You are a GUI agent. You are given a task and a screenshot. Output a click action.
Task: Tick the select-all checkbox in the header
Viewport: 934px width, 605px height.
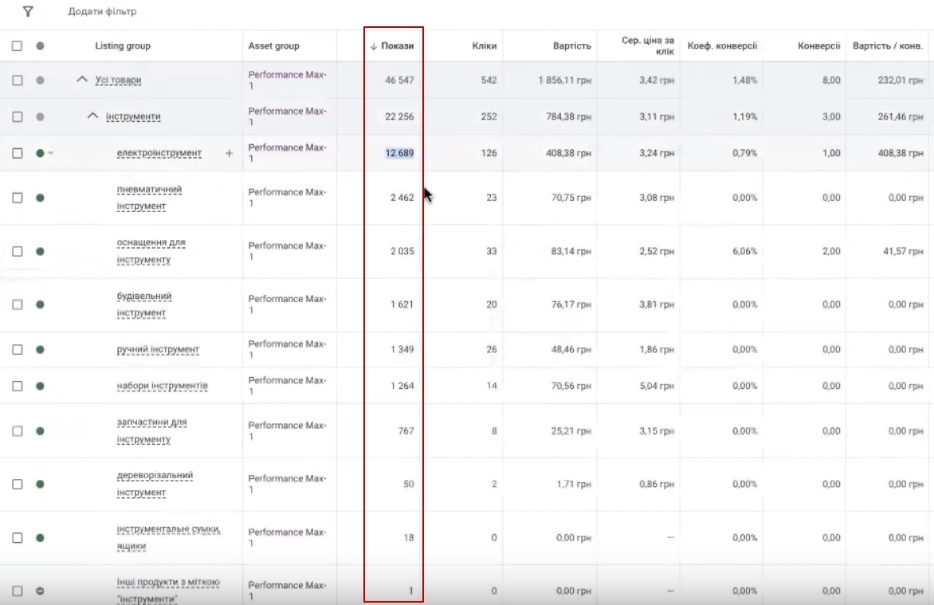pyautogui.click(x=17, y=46)
